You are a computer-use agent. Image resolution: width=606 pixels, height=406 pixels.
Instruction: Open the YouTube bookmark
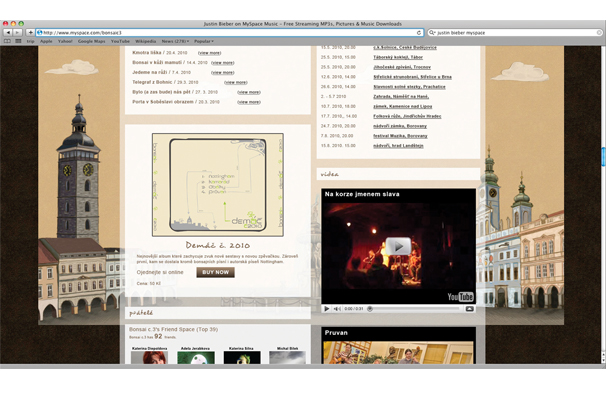pos(119,41)
